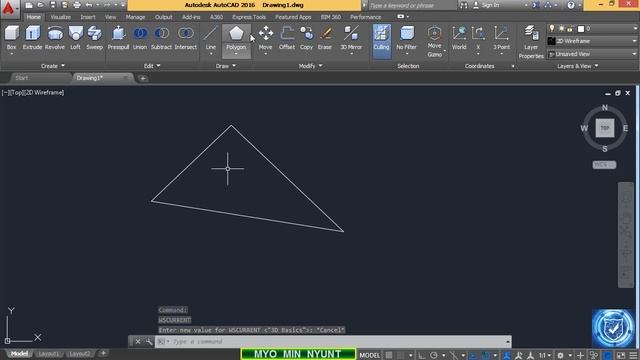Select the Offset tool
The width and height of the screenshot is (640, 360).
[287, 38]
